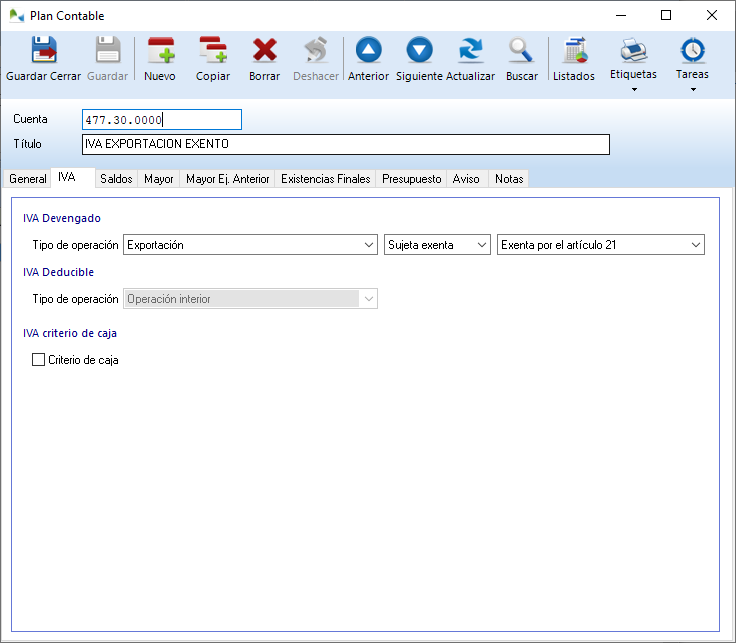The image size is (736, 643).
Task: Click the disabled Operación interior dropdown
Action: pyautogui.click(x=250, y=299)
